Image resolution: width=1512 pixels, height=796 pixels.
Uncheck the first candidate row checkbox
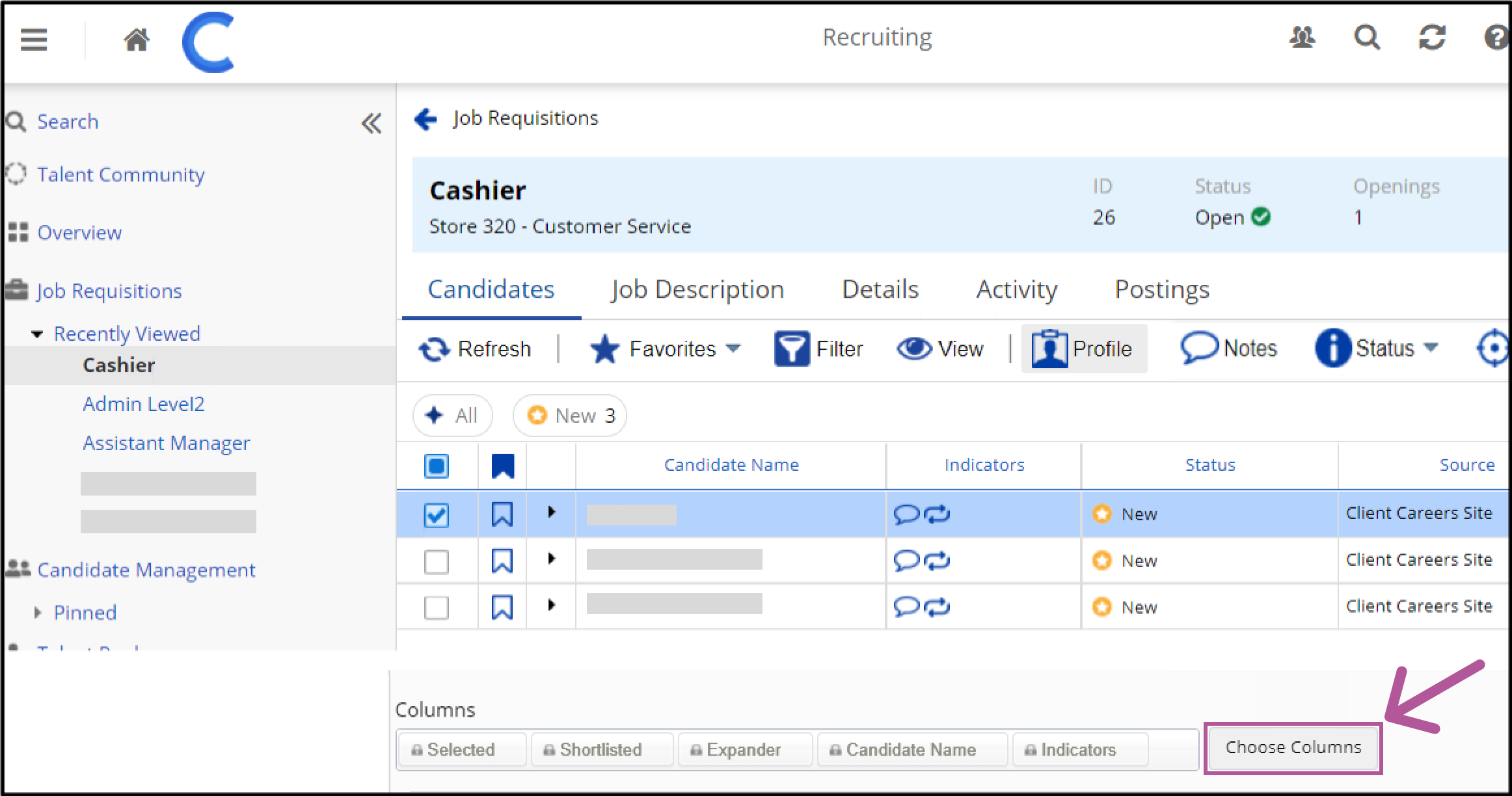point(436,515)
